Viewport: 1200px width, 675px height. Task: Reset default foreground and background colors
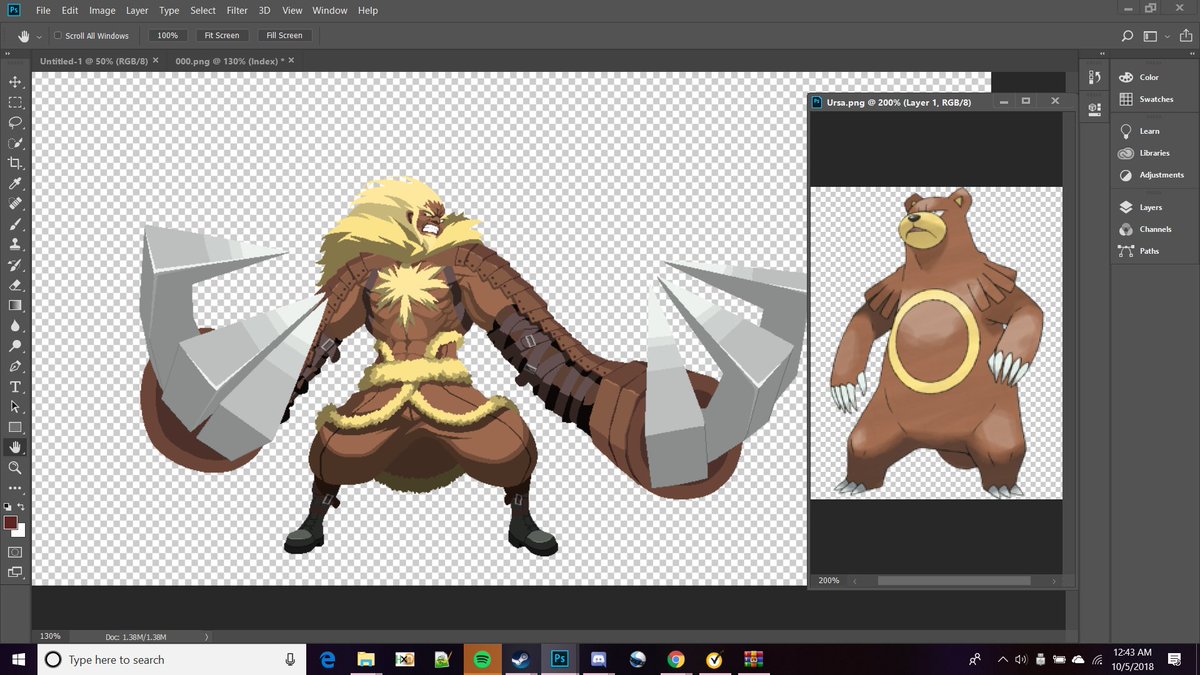point(8,507)
